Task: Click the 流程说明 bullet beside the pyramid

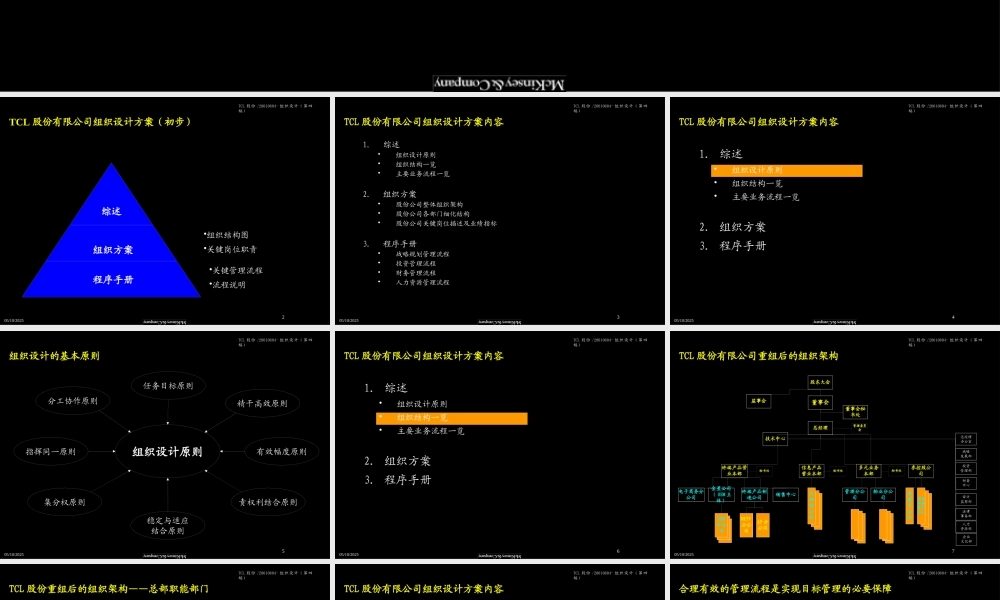Action: coord(228,284)
